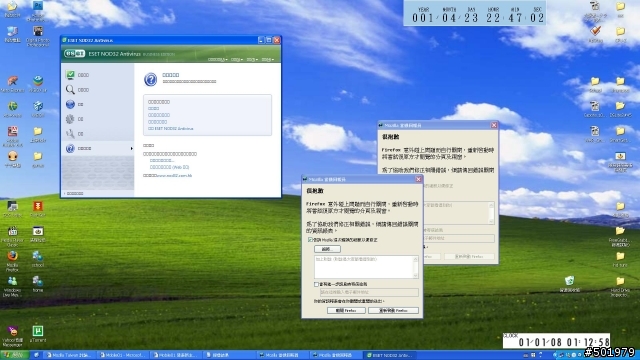640x360 pixels.
Task: Select the Windows Live Messenger desktop icon
Action: [12, 287]
